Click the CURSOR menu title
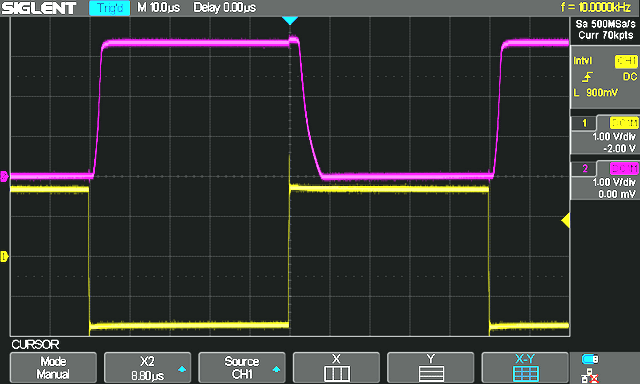The width and height of the screenshot is (640, 384). tap(35, 345)
